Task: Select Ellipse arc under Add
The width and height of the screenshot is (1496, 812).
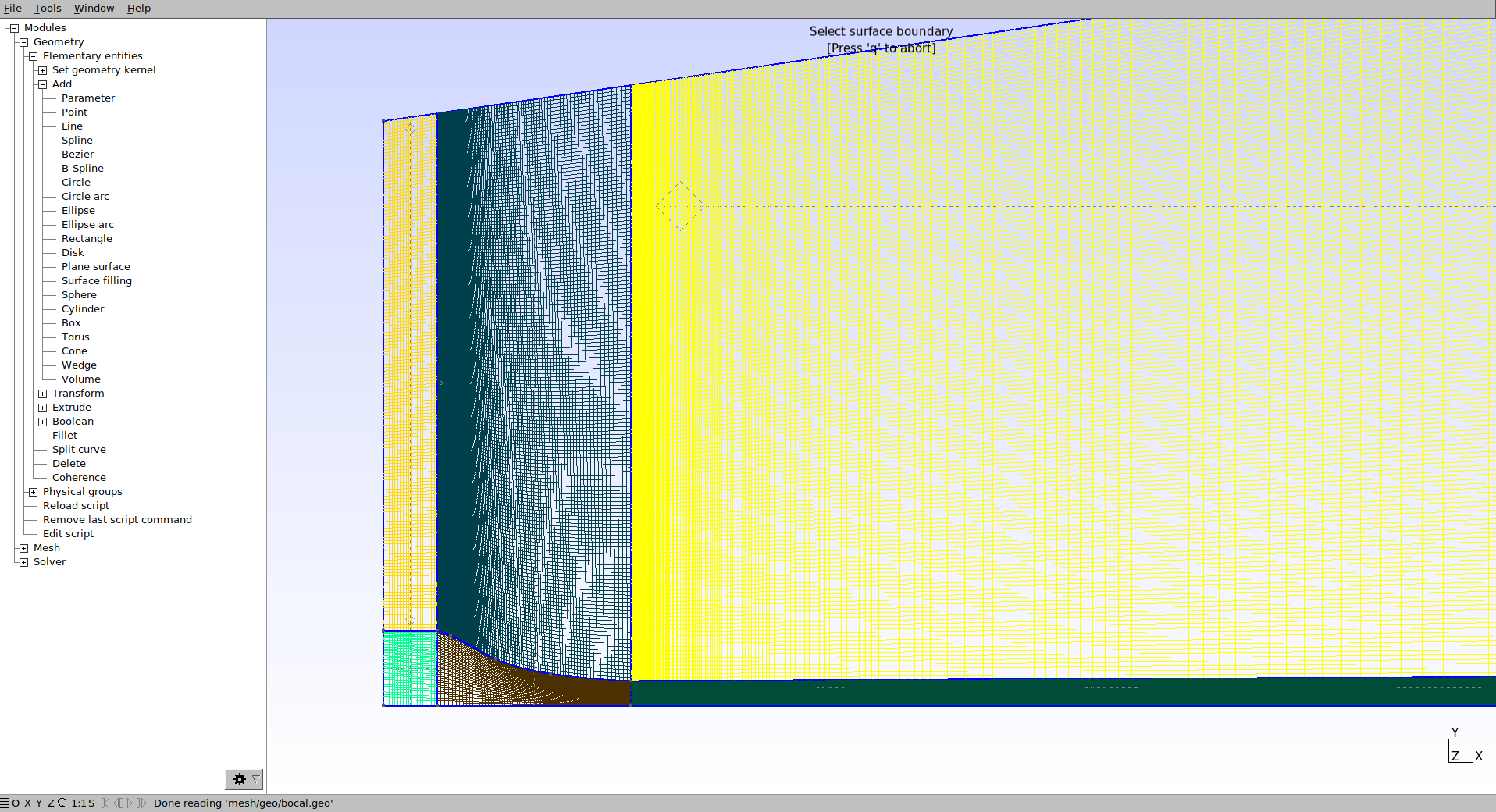Action: [x=87, y=225]
